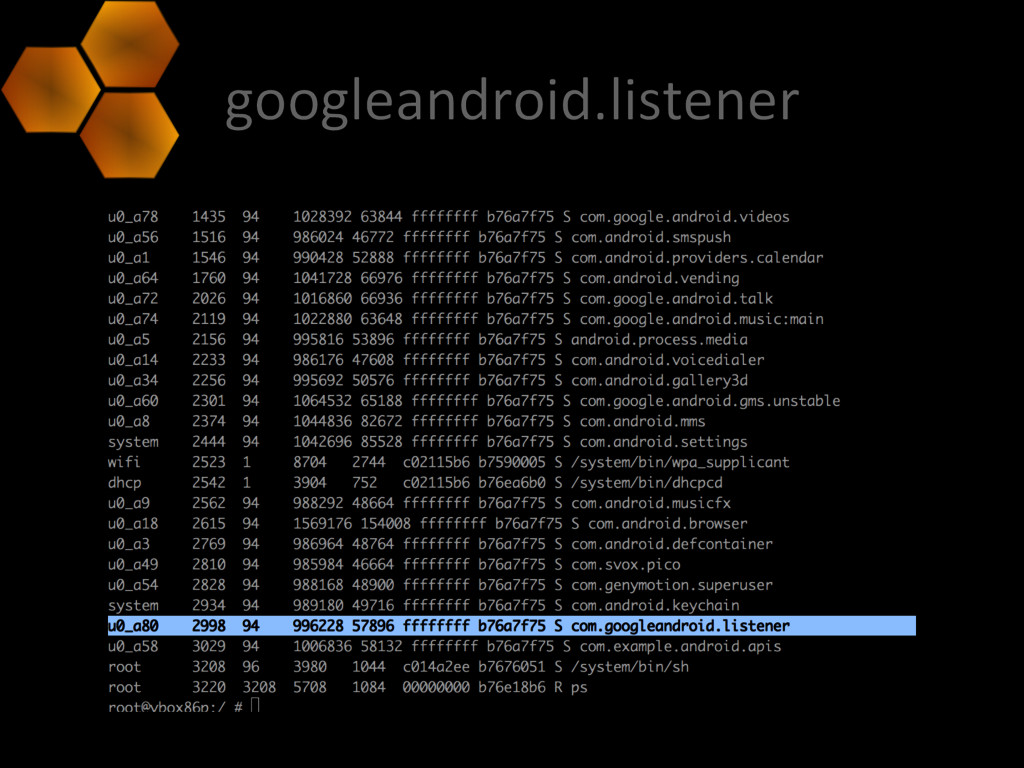Select com.android.smspush in the process list
1024x768 pixels.
click(650, 237)
